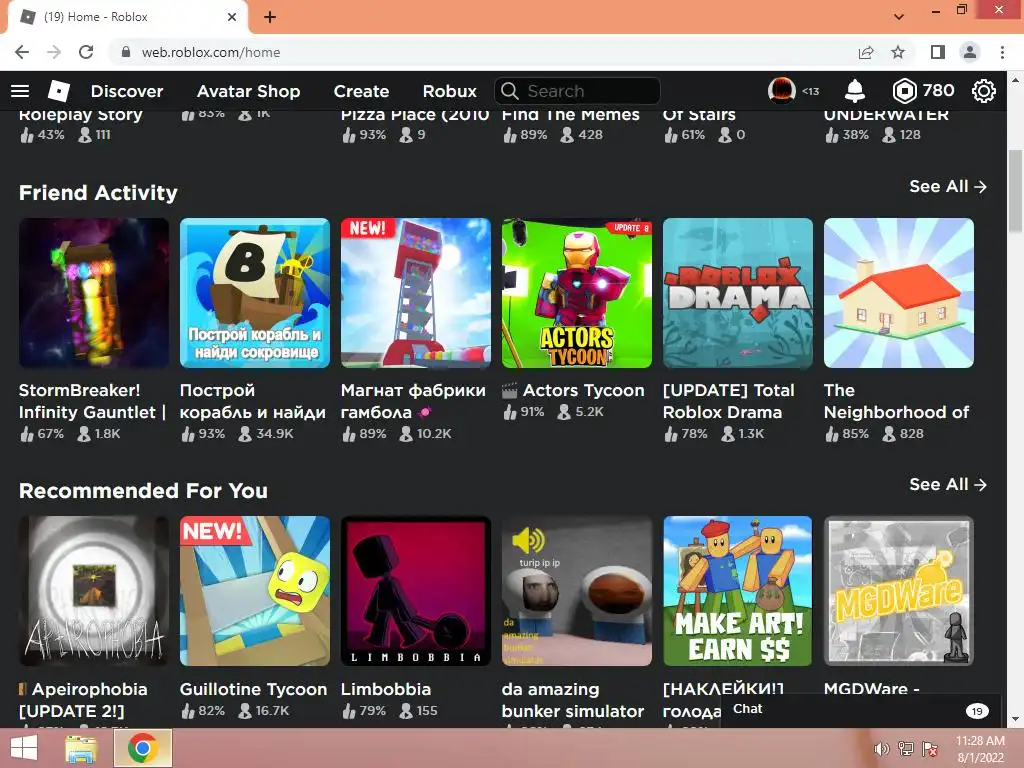The height and width of the screenshot is (768, 1024).
Task: Click the Recommended For You heading
Action: [x=144, y=490]
